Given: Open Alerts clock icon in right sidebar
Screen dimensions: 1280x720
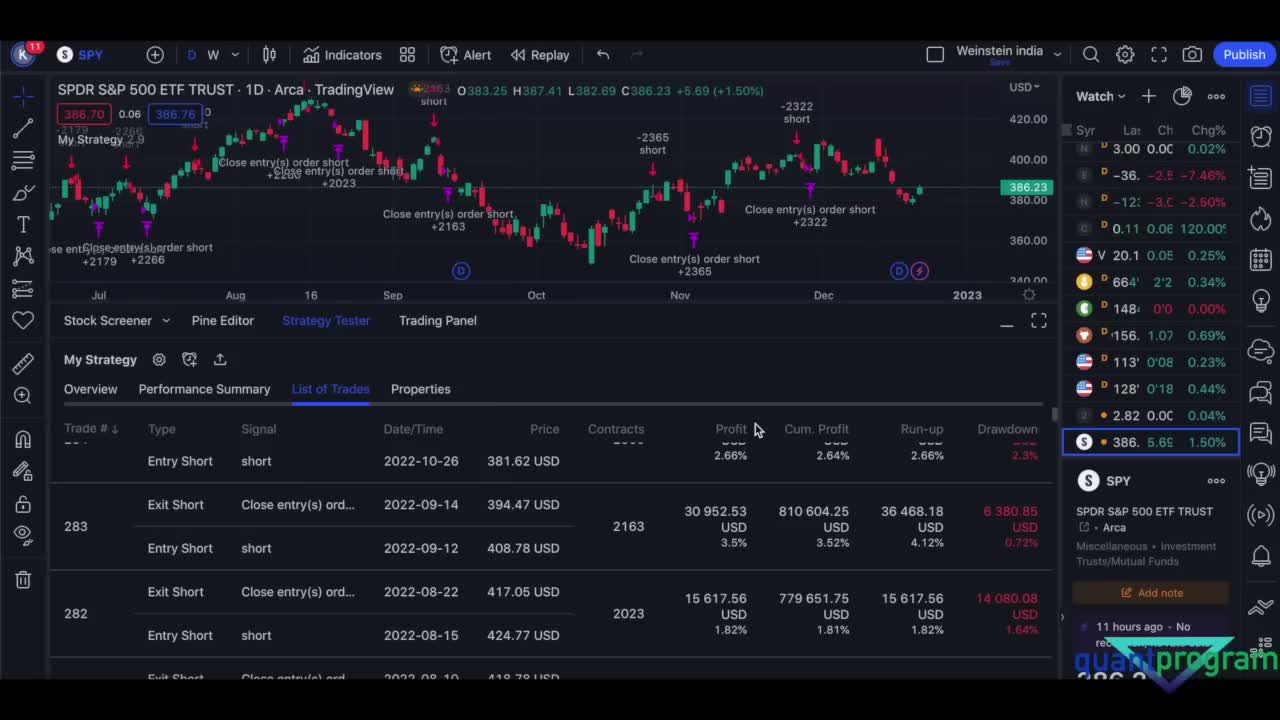Looking at the screenshot, I should click(x=1261, y=136).
